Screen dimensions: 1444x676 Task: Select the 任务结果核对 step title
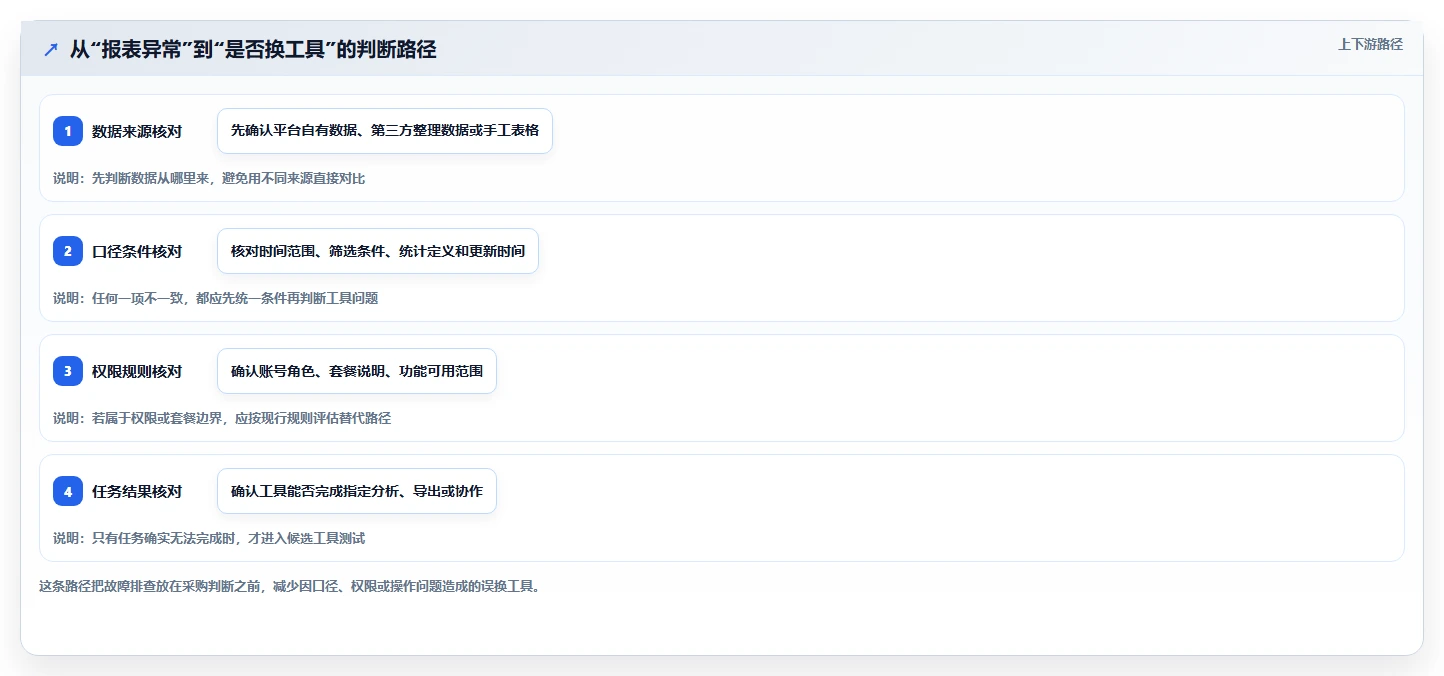[137, 491]
